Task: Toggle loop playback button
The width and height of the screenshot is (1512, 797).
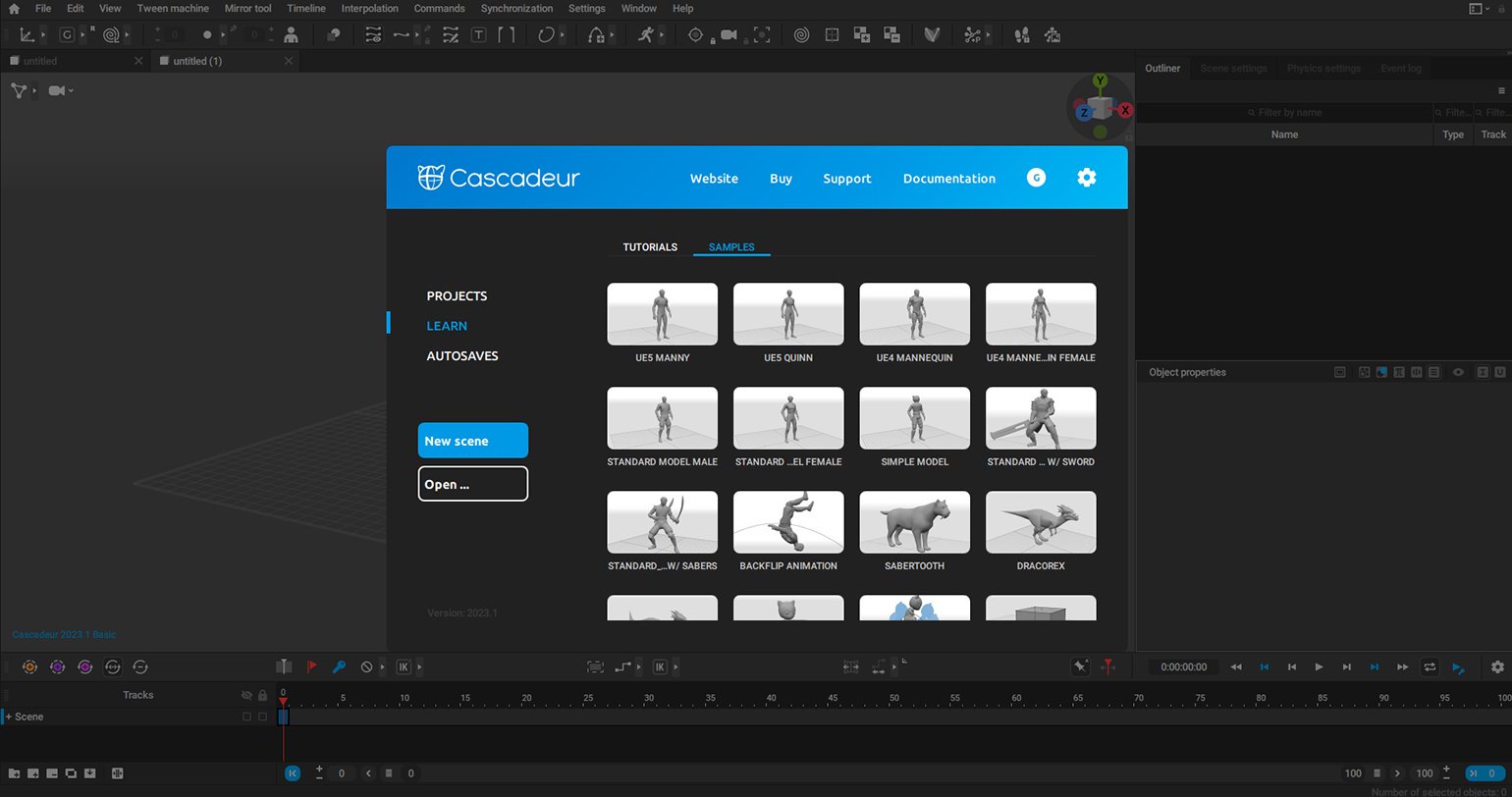Action: coord(1430,666)
